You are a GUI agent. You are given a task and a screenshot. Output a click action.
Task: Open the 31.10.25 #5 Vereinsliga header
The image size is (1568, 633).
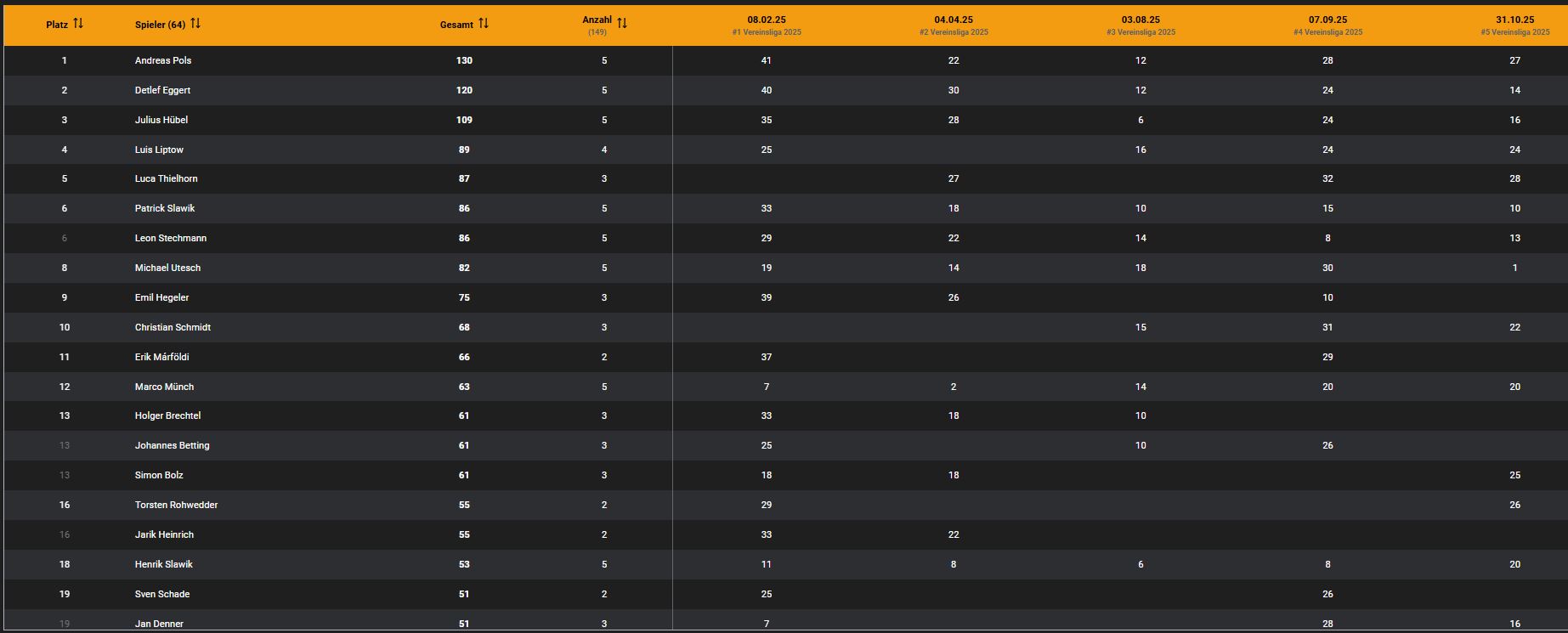[1514, 25]
